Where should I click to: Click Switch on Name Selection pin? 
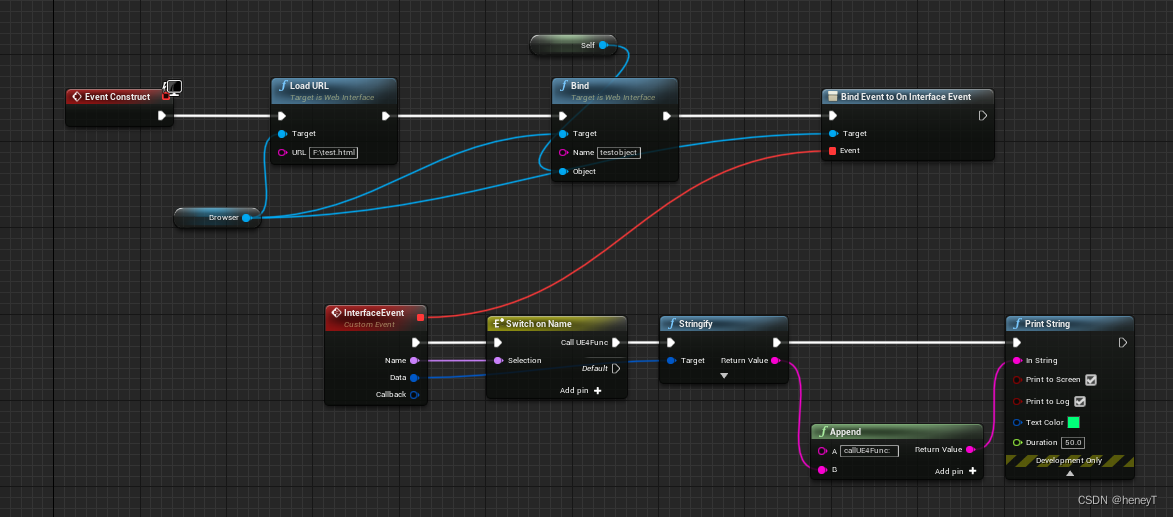497,361
